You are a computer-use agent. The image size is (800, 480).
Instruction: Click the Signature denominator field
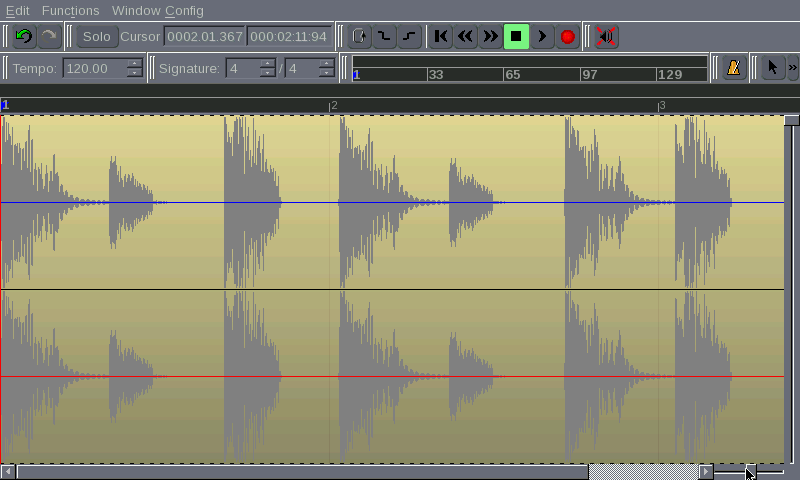302,68
